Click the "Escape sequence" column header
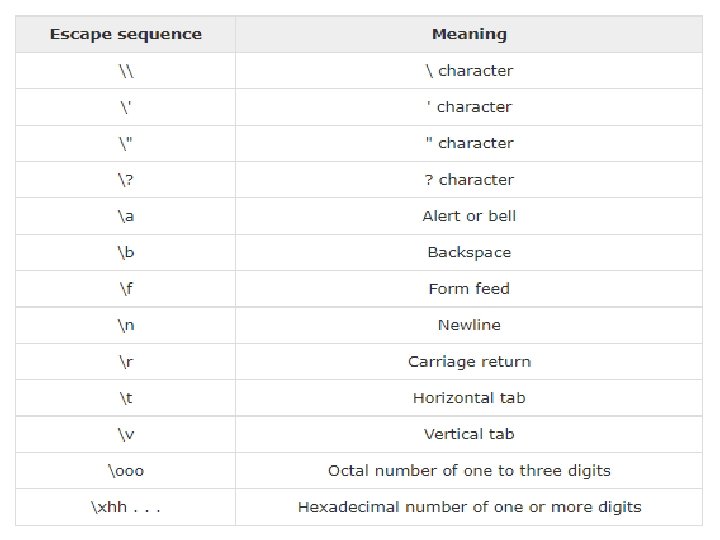 tap(126, 34)
